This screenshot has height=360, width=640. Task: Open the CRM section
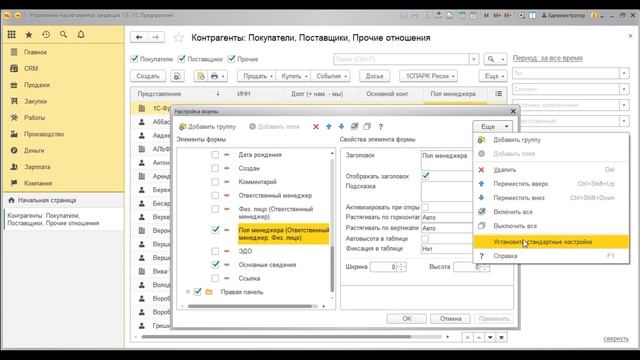pos(31,69)
